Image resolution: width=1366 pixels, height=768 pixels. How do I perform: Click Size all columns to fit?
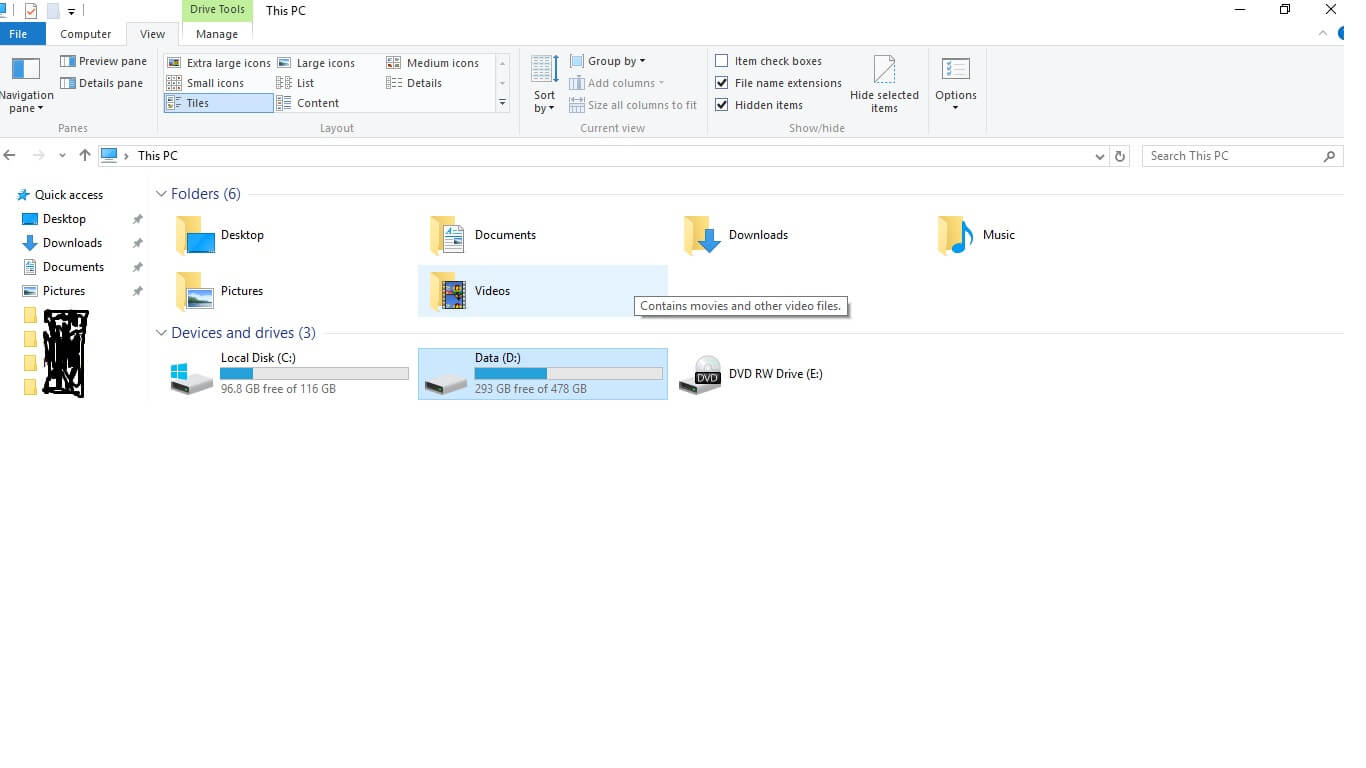click(632, 105)
